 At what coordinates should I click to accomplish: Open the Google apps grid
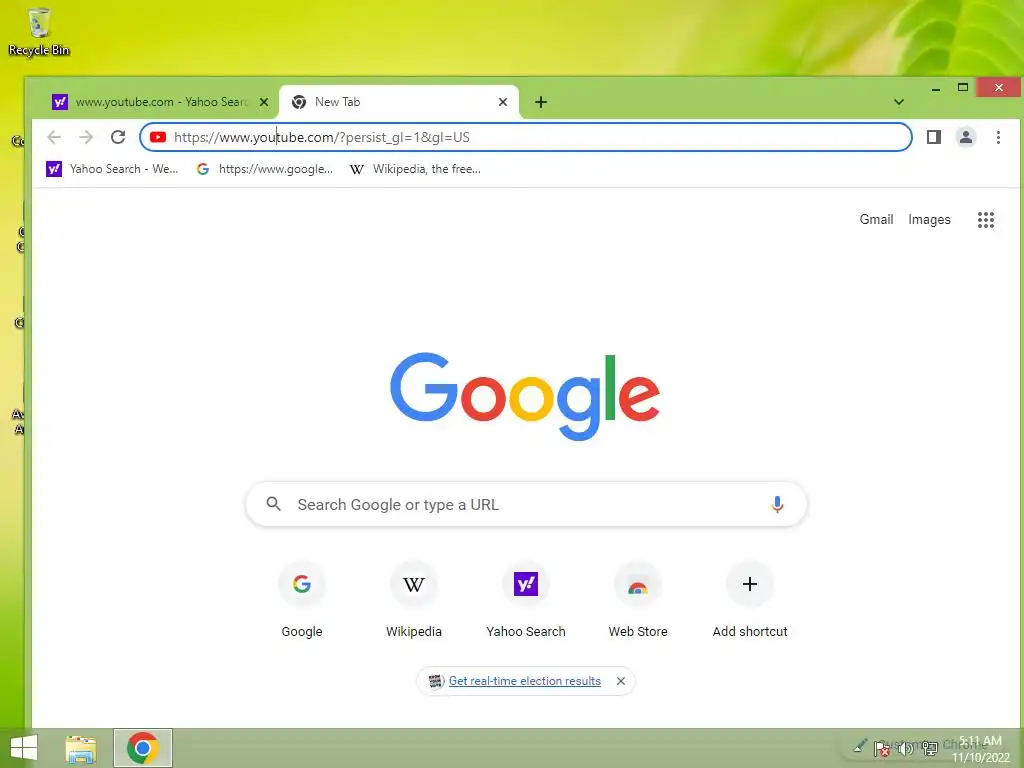(x=985, y=220)
